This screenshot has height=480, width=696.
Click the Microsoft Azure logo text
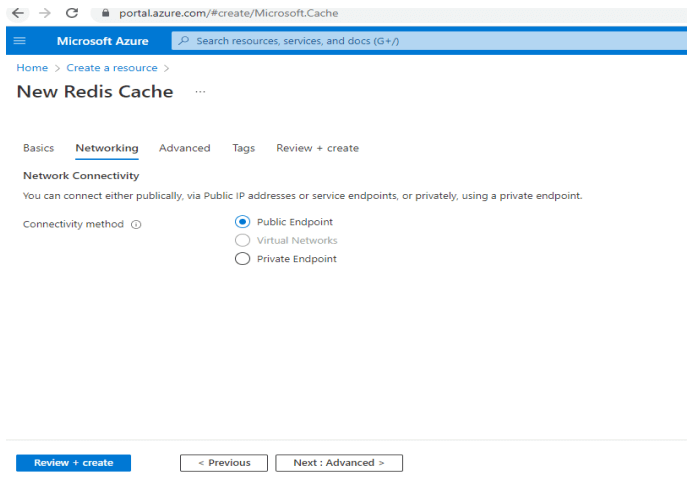coord(103,41)
